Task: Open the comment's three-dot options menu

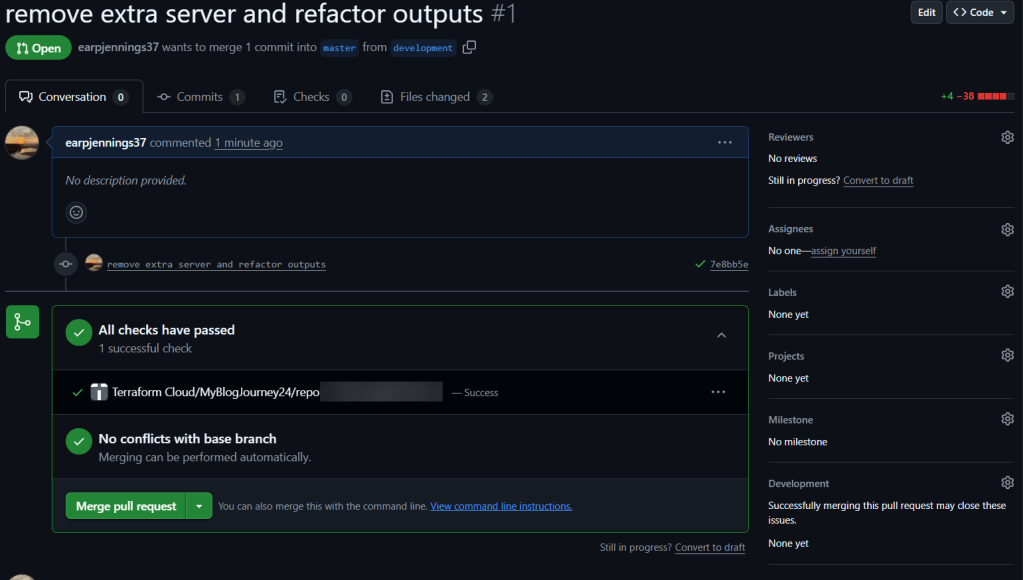Action: [725, 143]
